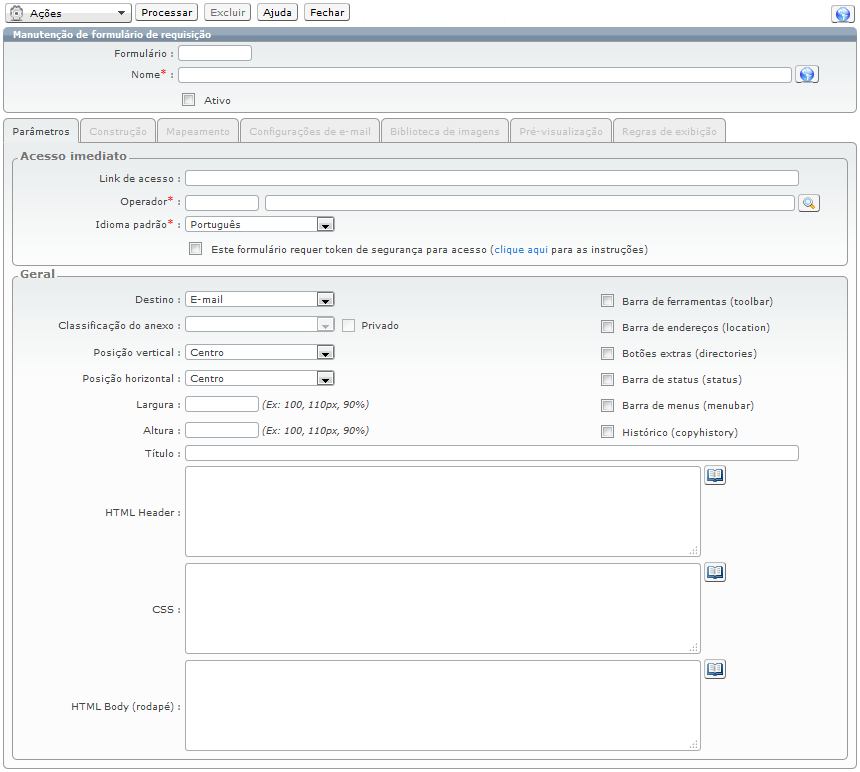860x772 pixels.
Task: Click the globe icon beside Nome field
Action: pos(807,74)
